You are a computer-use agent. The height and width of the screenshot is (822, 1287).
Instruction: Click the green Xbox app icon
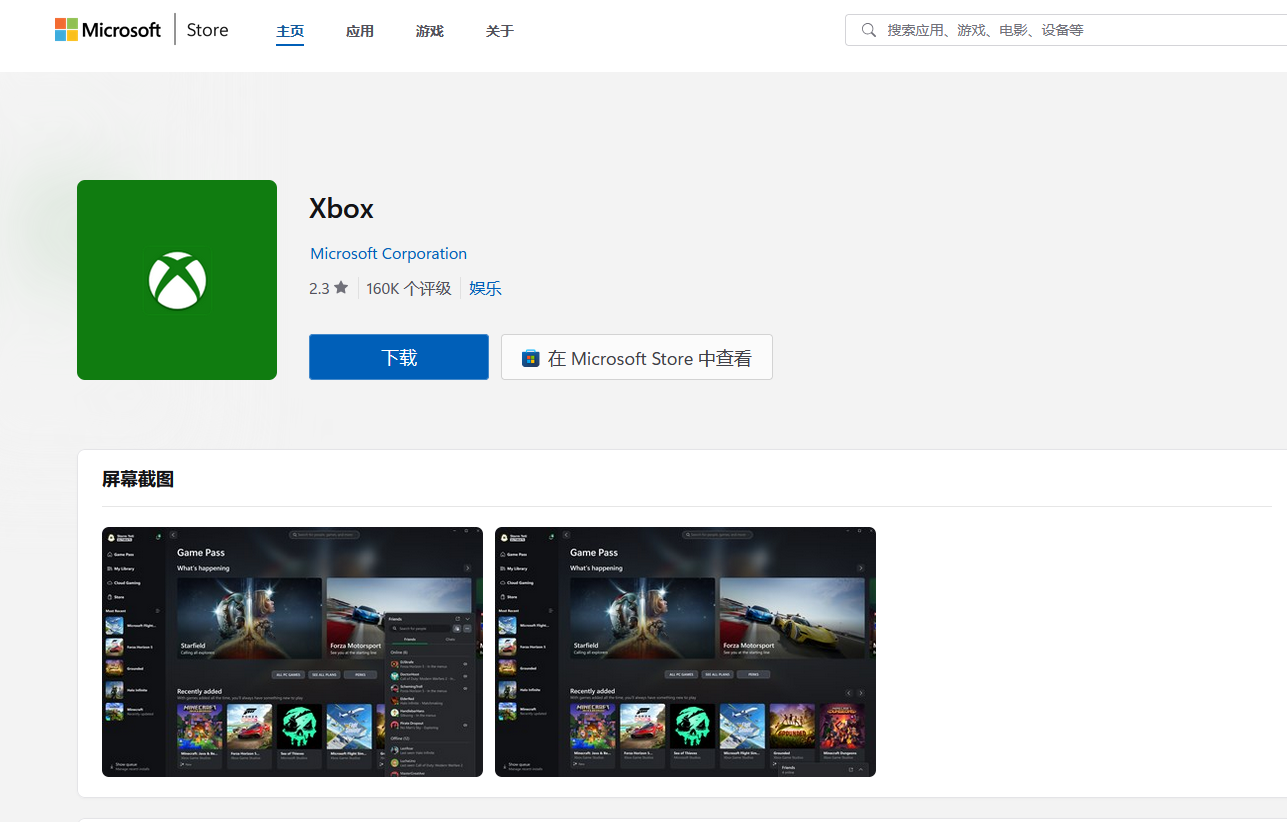click(176, 280)
